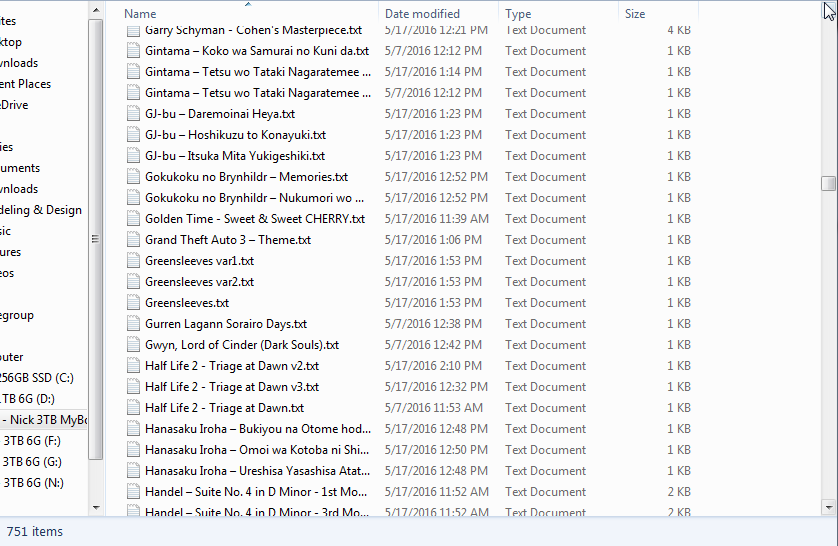The width and height of the screenshot is (838, 546).
Task: Click the file icon beside Greensleeves var2.txt
Action: [x=133, y=282]
